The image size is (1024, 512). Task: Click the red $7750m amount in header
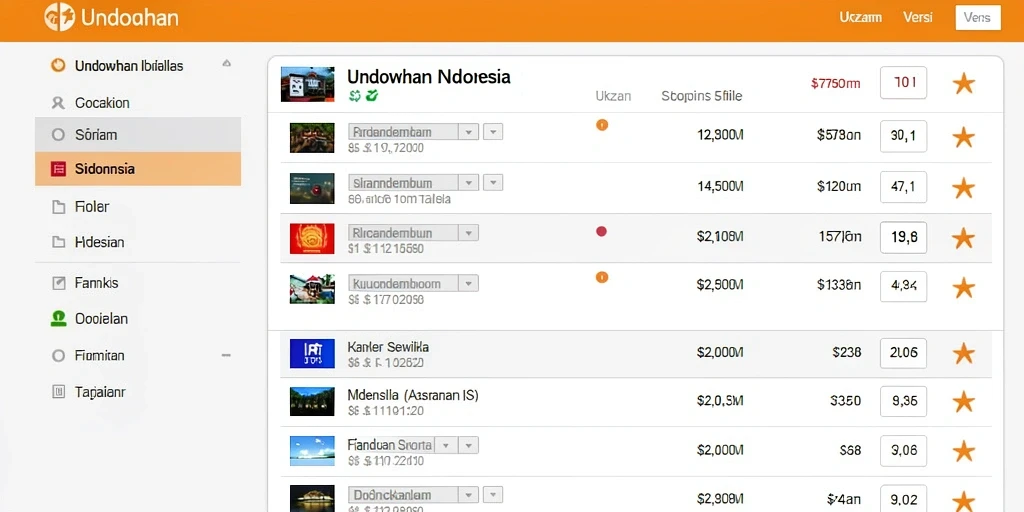tap(835, 84)
